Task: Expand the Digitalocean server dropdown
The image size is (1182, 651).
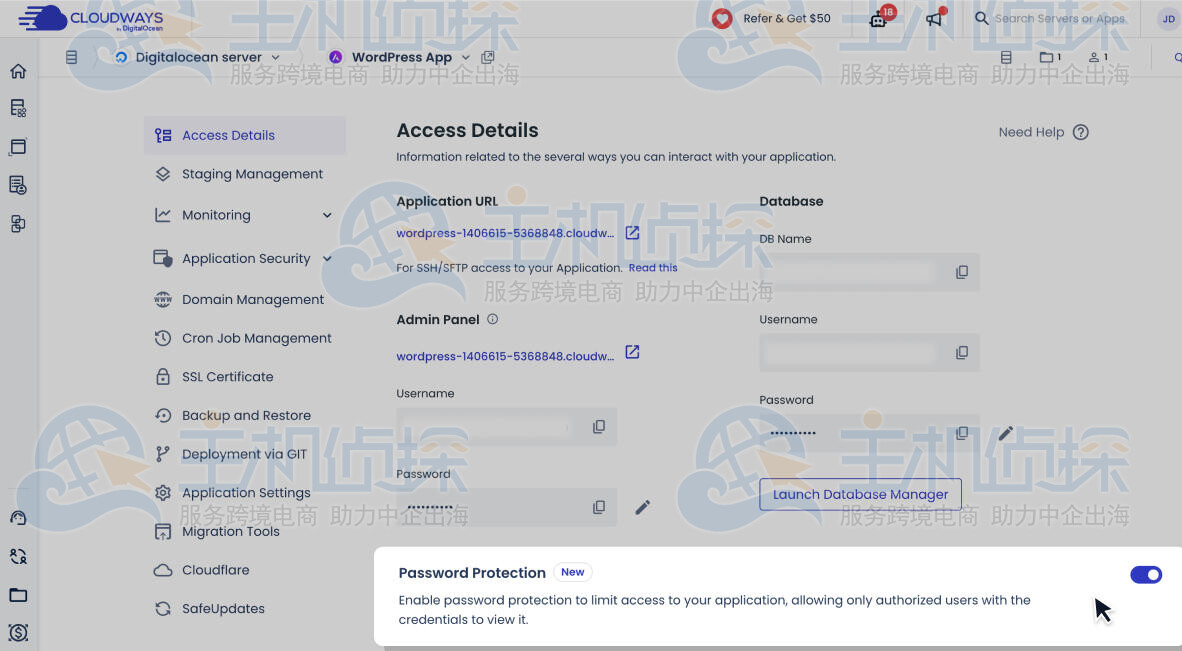Action: coord(275,57)
